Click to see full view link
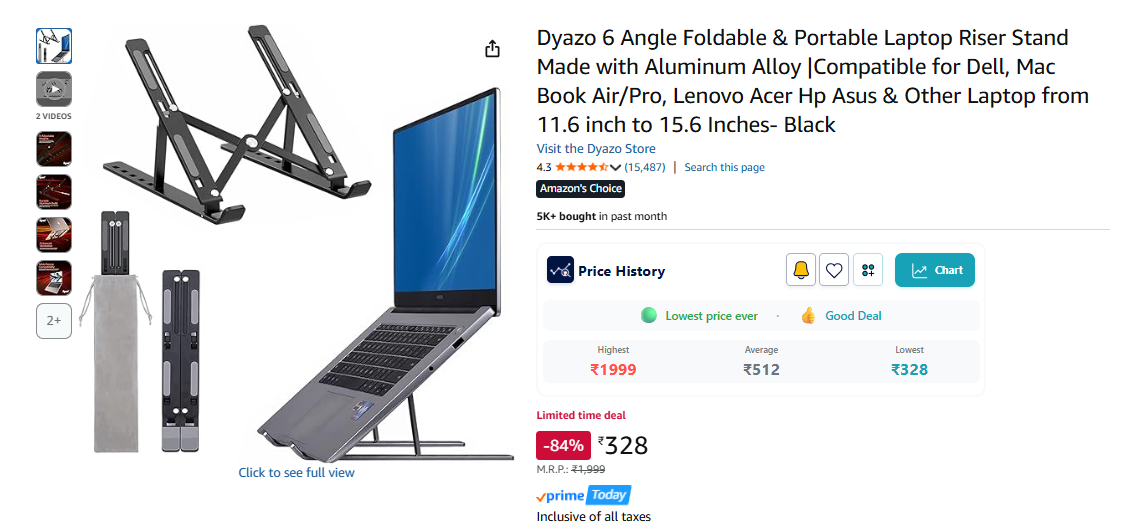This screenshot has width=1134, height=523. tap(297, 472)
